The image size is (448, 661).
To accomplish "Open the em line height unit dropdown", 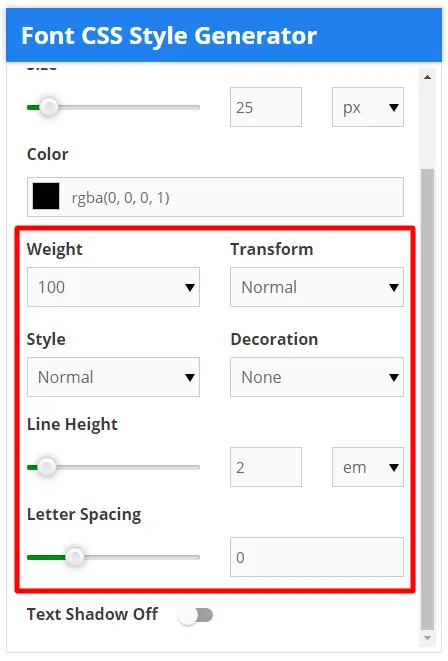I will [x=368, y=467].
